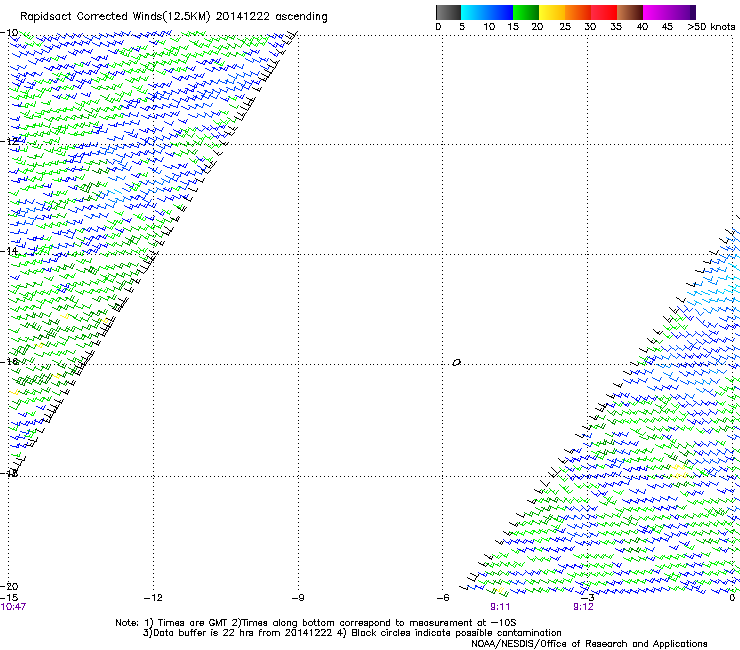The height and width of the screenshot is (650, 740).
Task: Click the small black circle near -16 latitude
Action: [456, 363]
